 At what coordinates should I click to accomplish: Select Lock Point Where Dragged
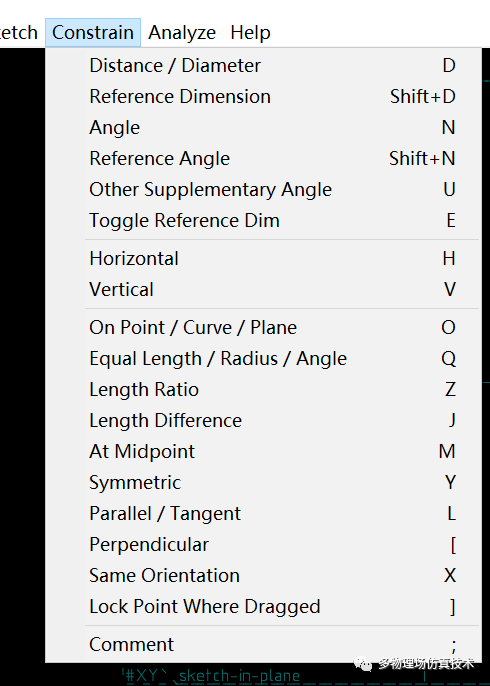[x=262, y=607]
